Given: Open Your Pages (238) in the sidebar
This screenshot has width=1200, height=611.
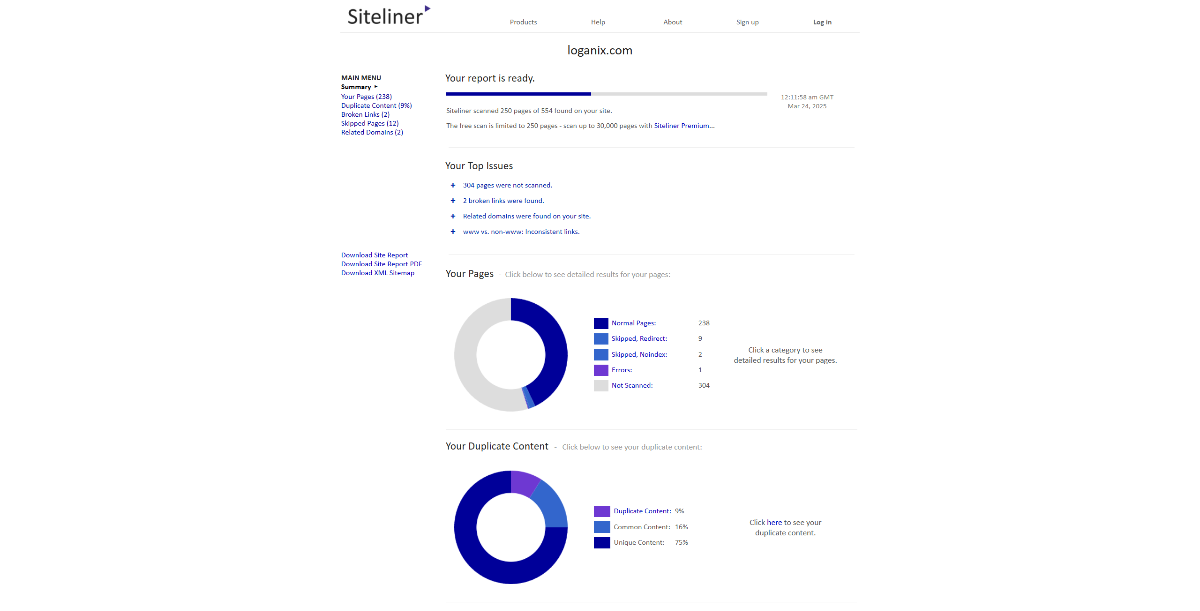Looking at the screenshot, I should pyautogui.click(x=366, y=96).
